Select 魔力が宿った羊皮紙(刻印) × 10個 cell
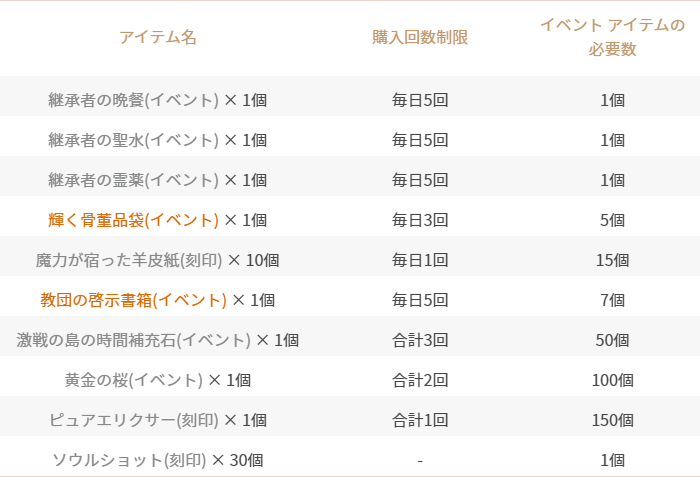700x477 pixels. coord(158,260)
